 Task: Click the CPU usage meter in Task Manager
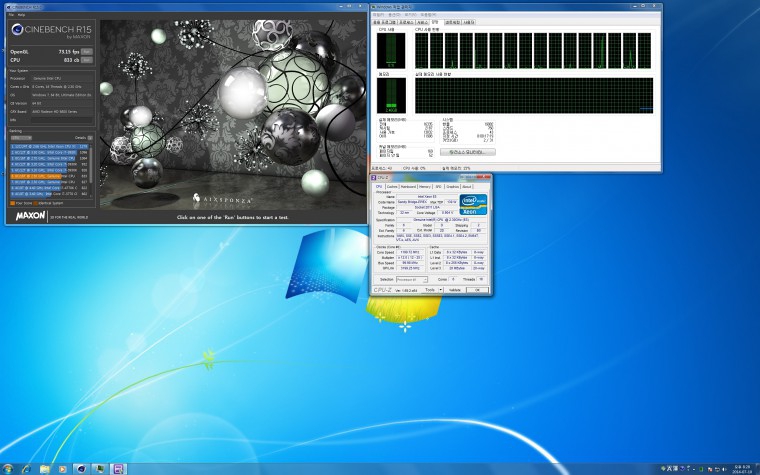point(391,50)
